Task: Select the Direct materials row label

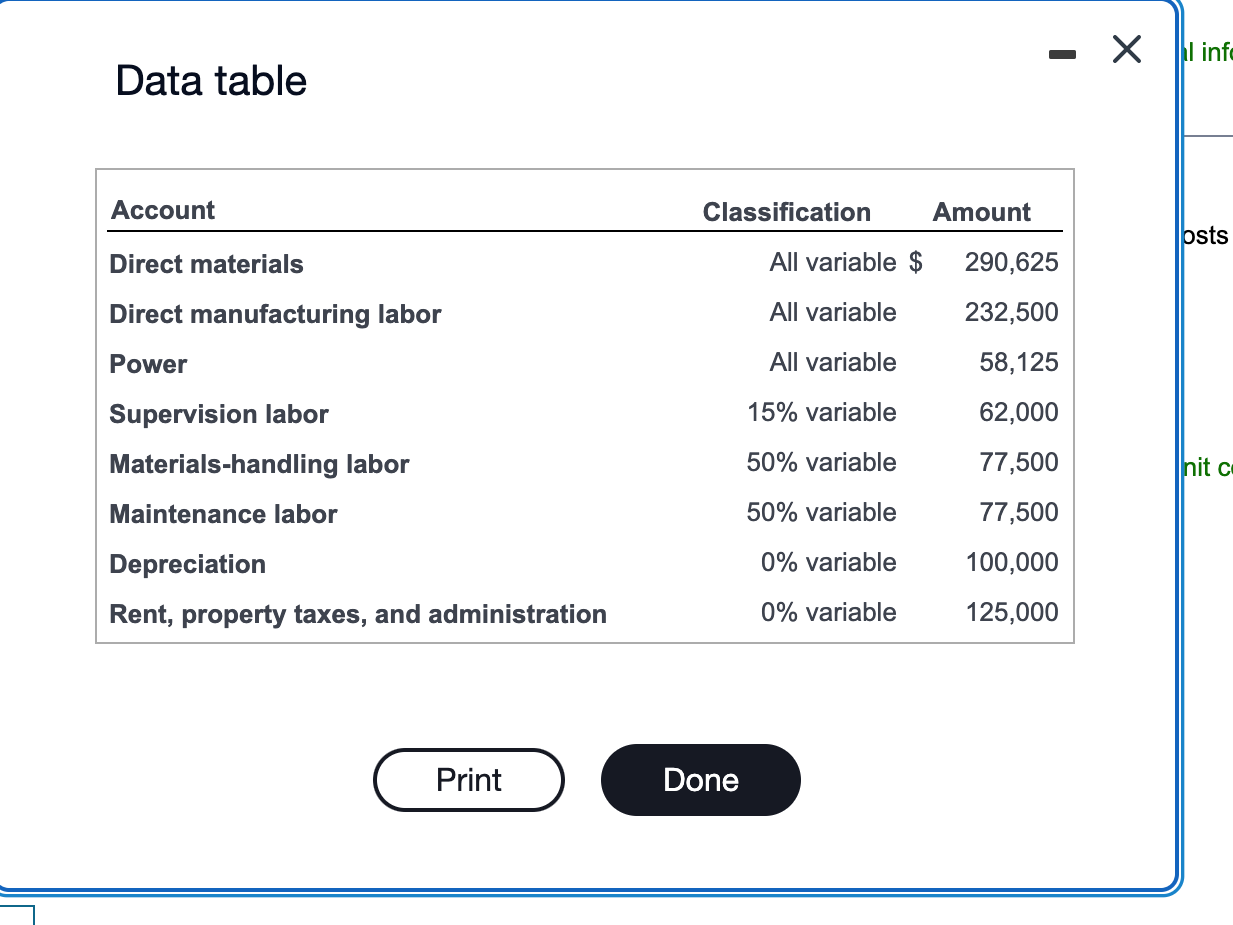Action: 206,264
